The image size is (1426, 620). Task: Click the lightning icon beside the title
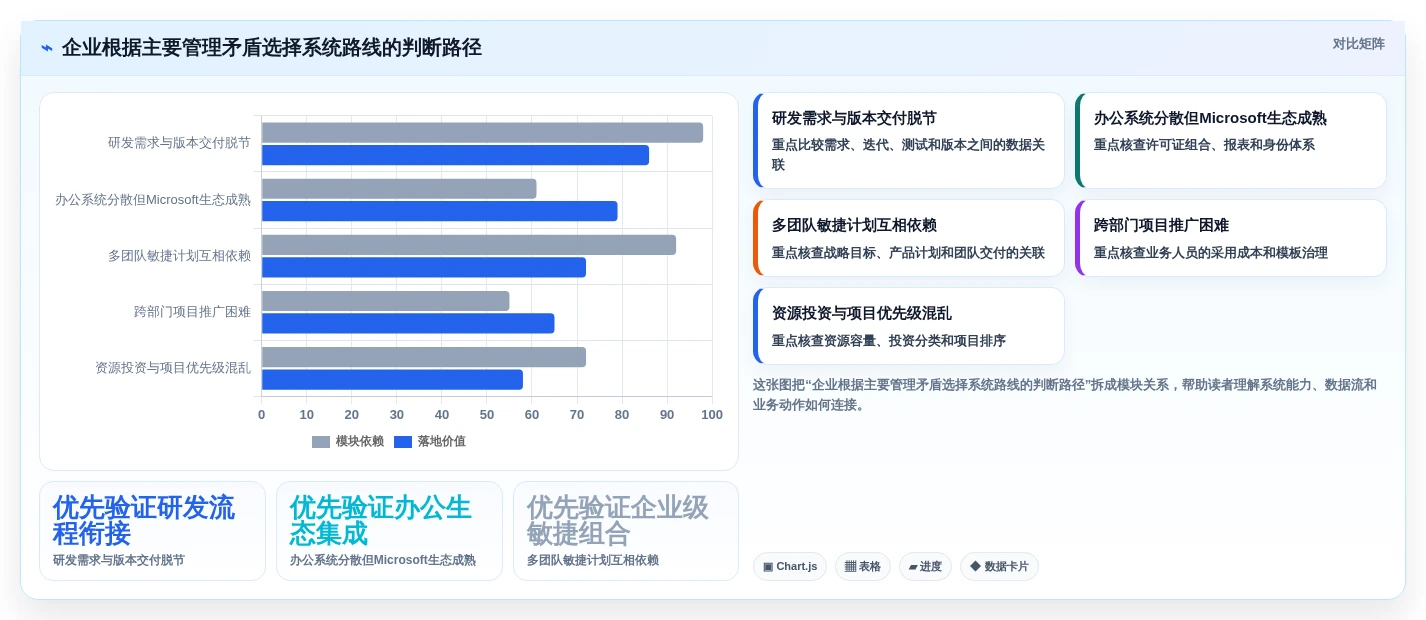click(47, 48)
